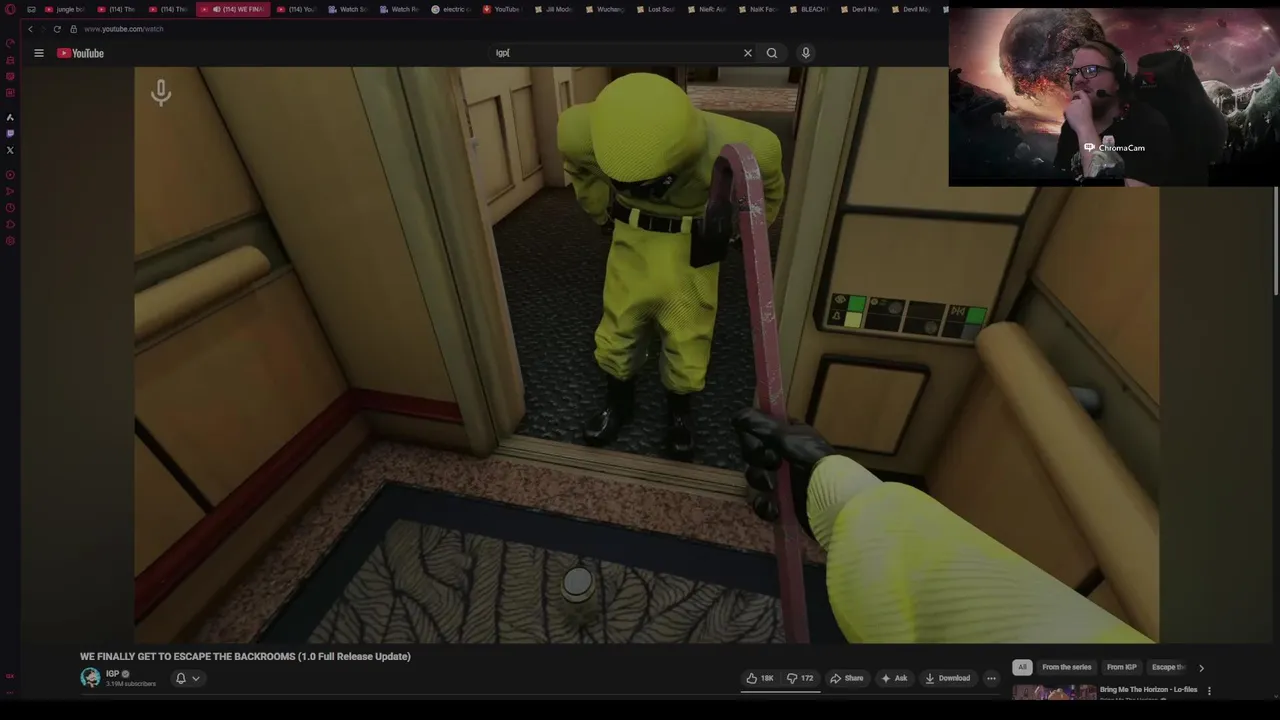Click the Download button
Image resolution: width=1280 pixels, height=720 pixels.
(x=947, y=678)
